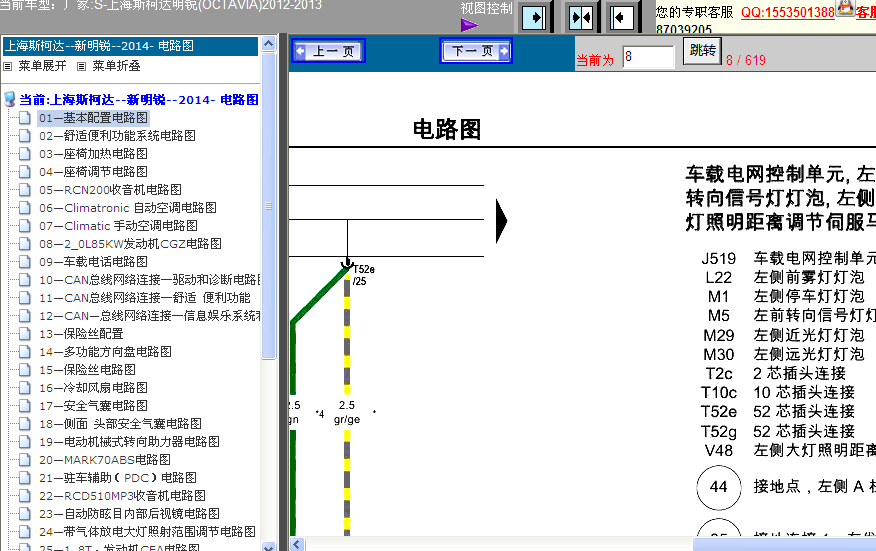Click page icon beside 16—冷却风扇电路图

[x=25, y=388]
